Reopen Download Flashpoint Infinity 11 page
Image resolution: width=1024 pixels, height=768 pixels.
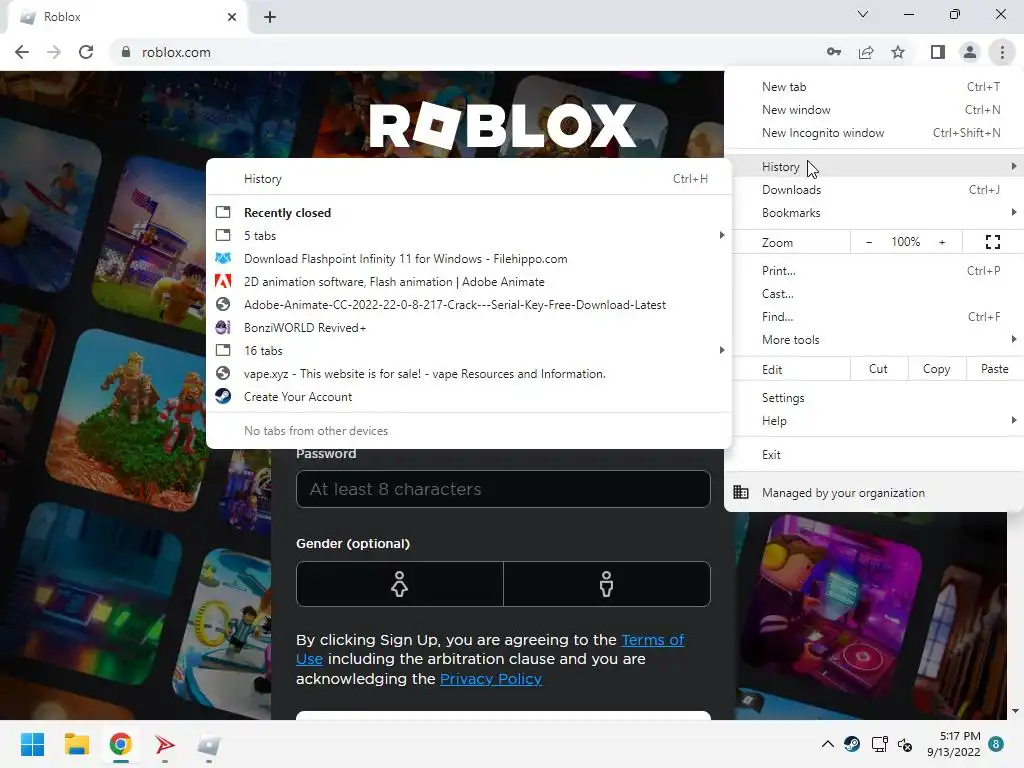(x=468, y=259)
